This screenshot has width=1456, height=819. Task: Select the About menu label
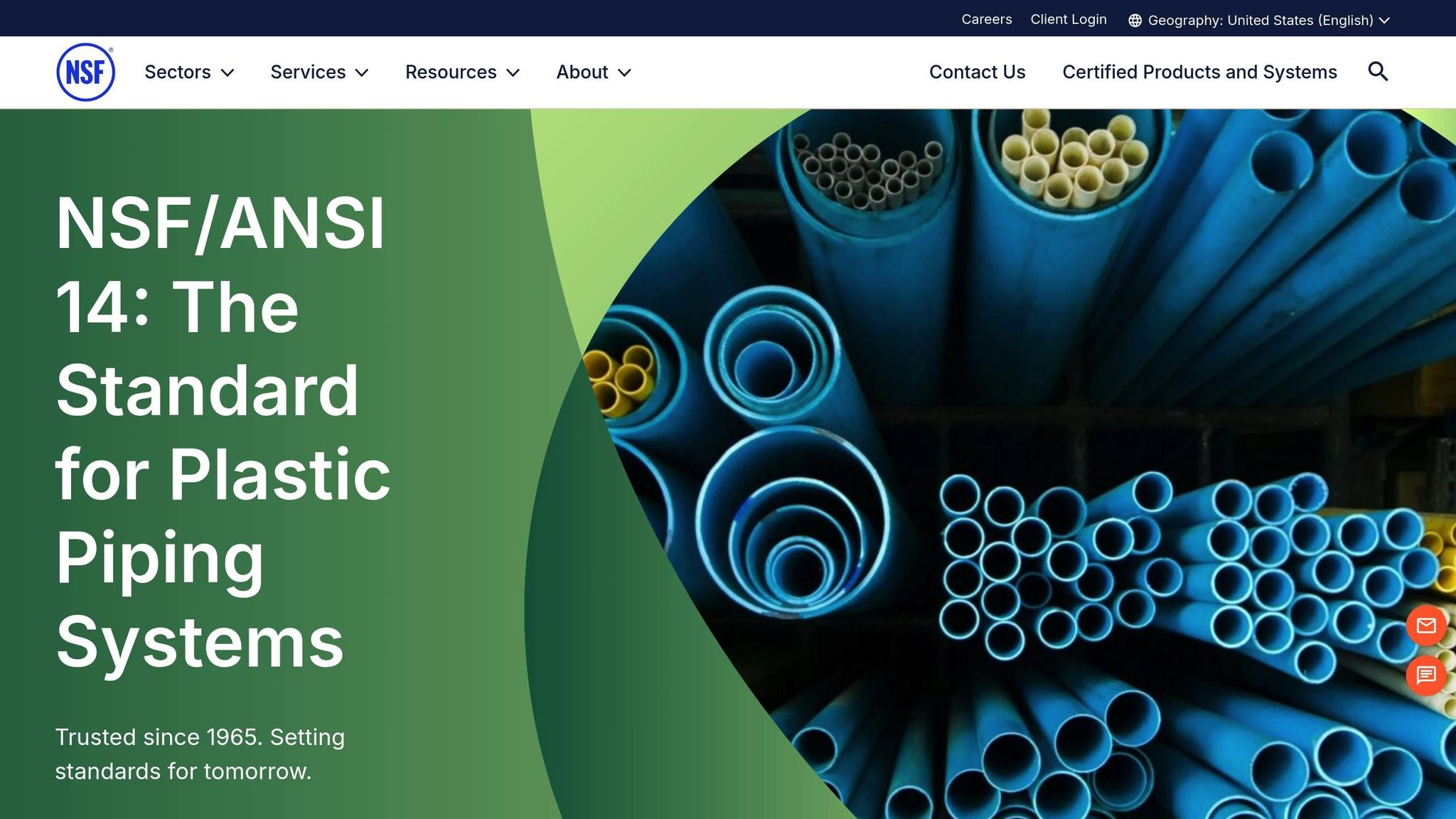pyautogui.click(x=582, y=72)
